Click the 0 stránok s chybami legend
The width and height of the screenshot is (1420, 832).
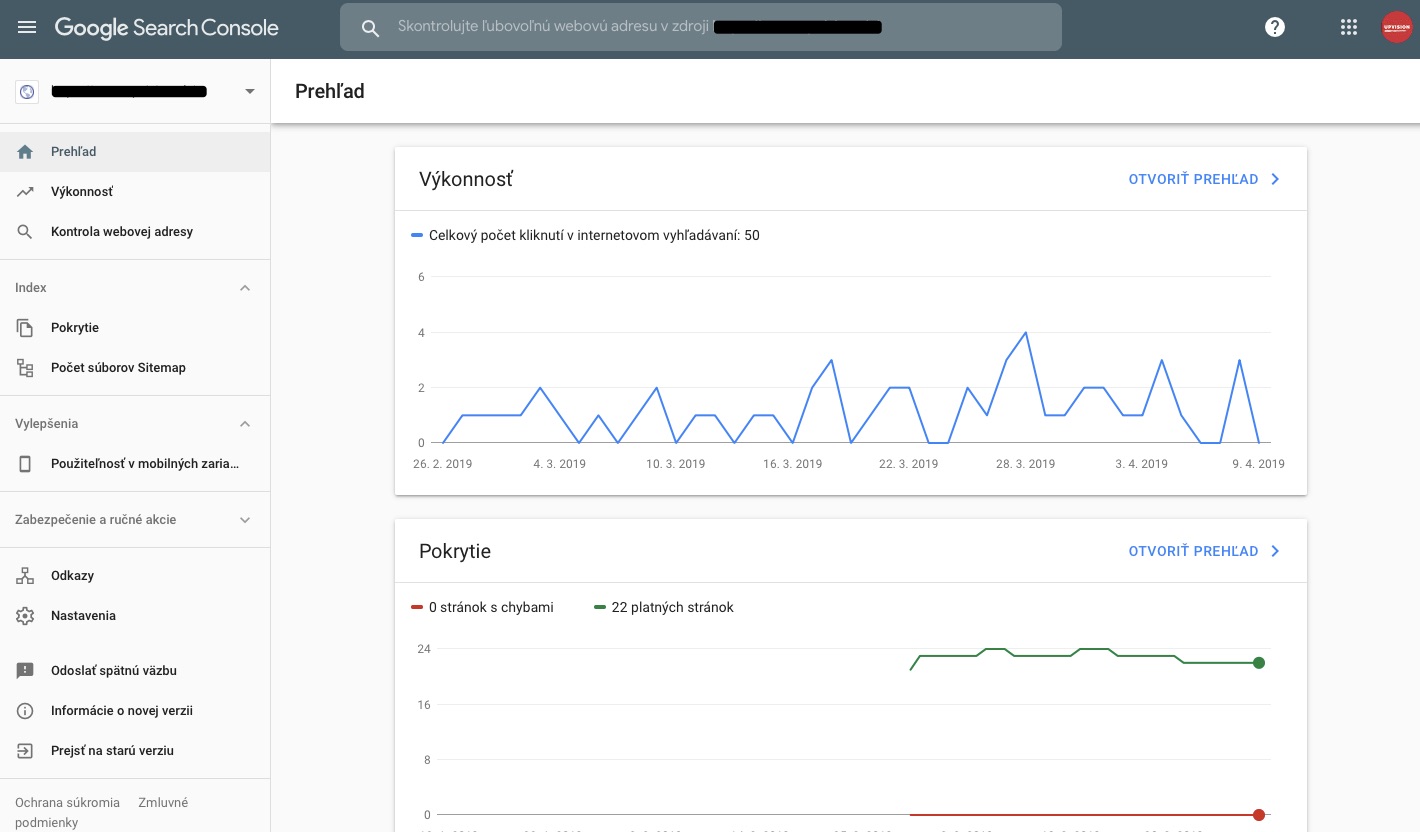(x=491, y=608)
